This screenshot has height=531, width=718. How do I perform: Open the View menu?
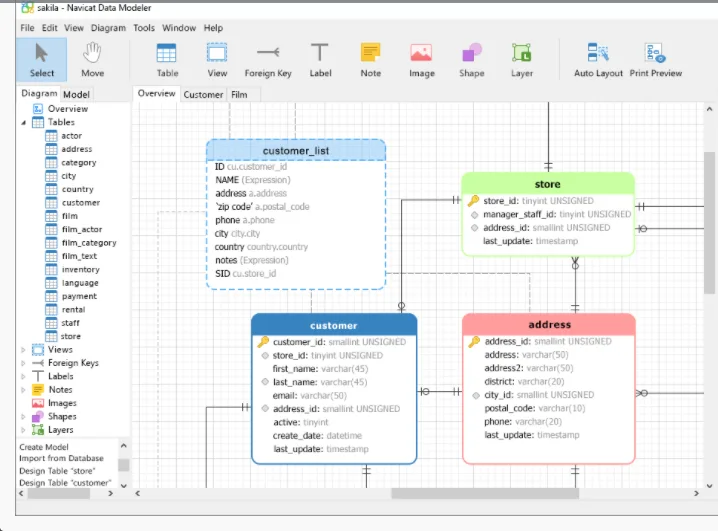pos(74,28)
